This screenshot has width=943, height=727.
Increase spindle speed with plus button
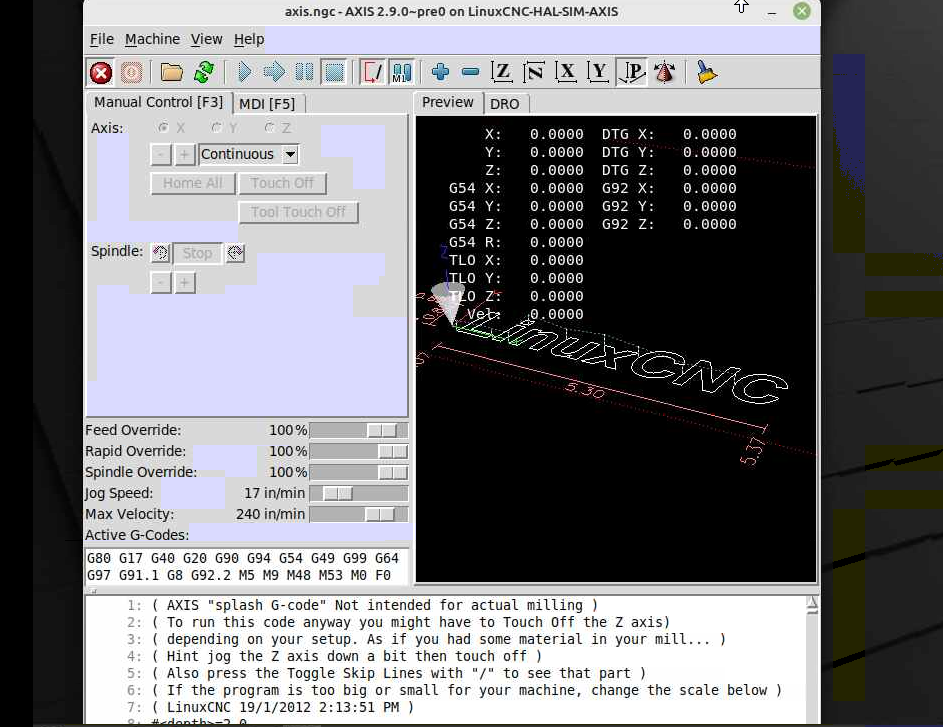point(185,283)
